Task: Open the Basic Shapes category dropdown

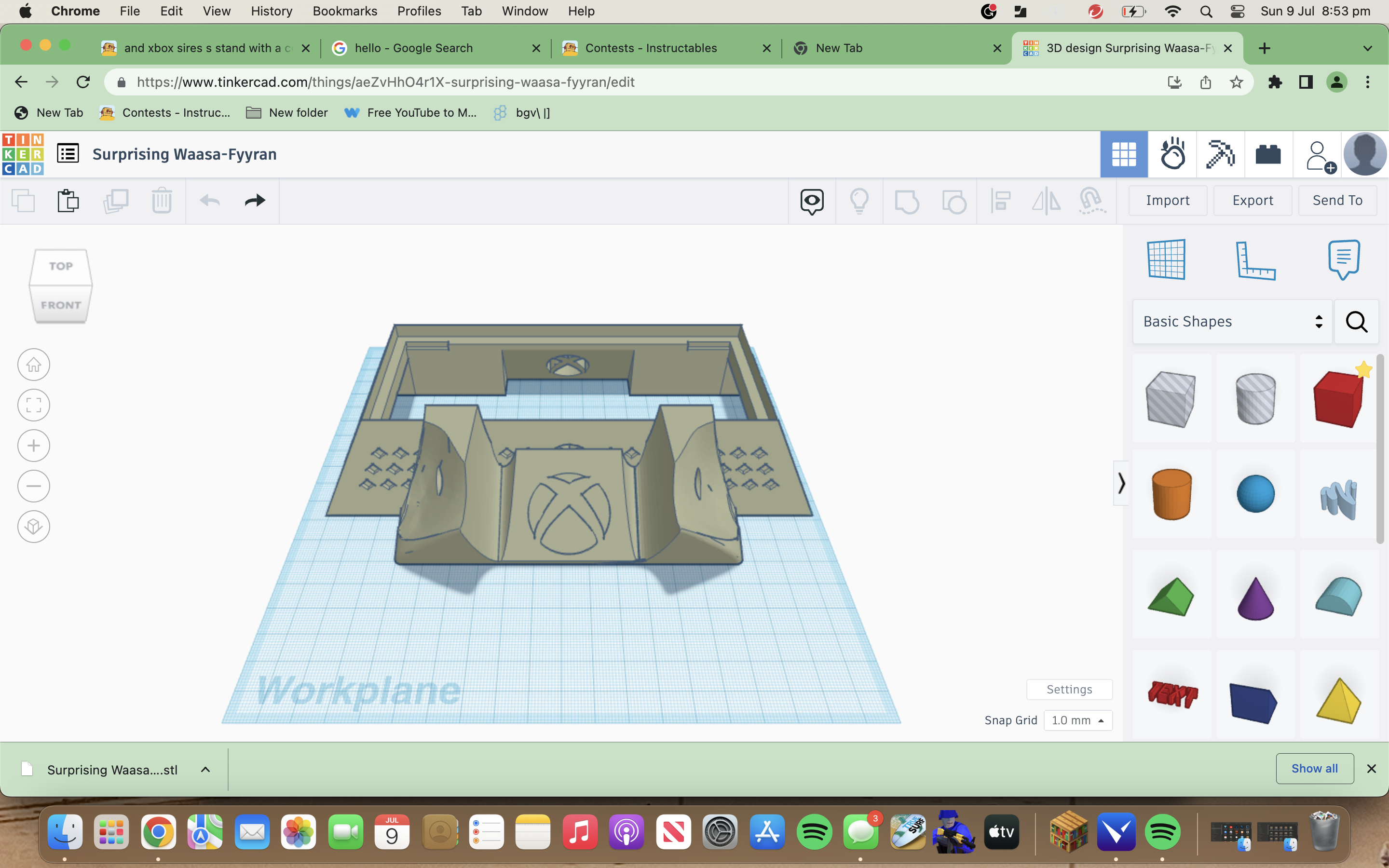Action: [1232, 322]
